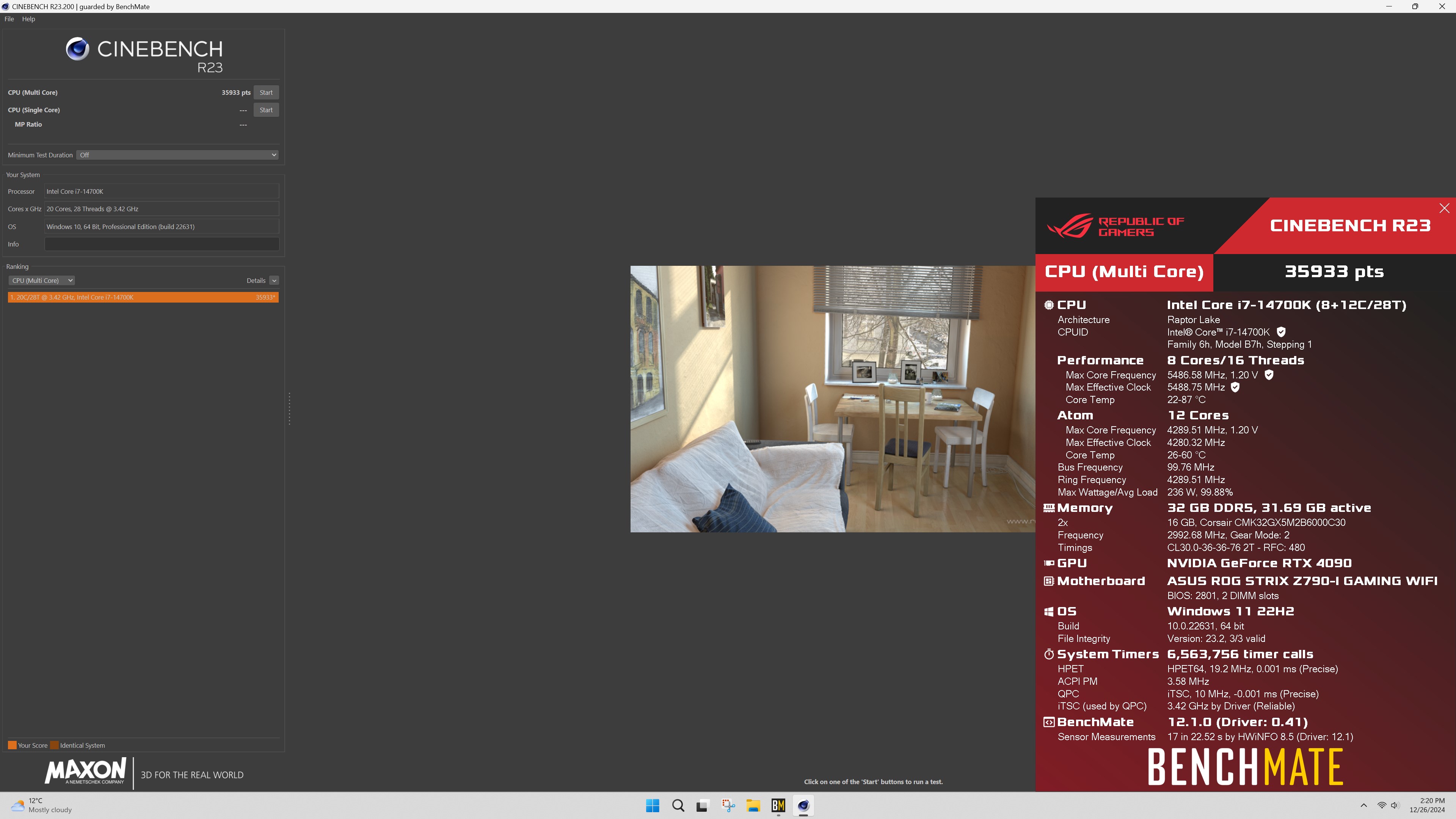Close the BenchMate result overlay
The width and height of the screenshot is (1456, 819).
1444,208
